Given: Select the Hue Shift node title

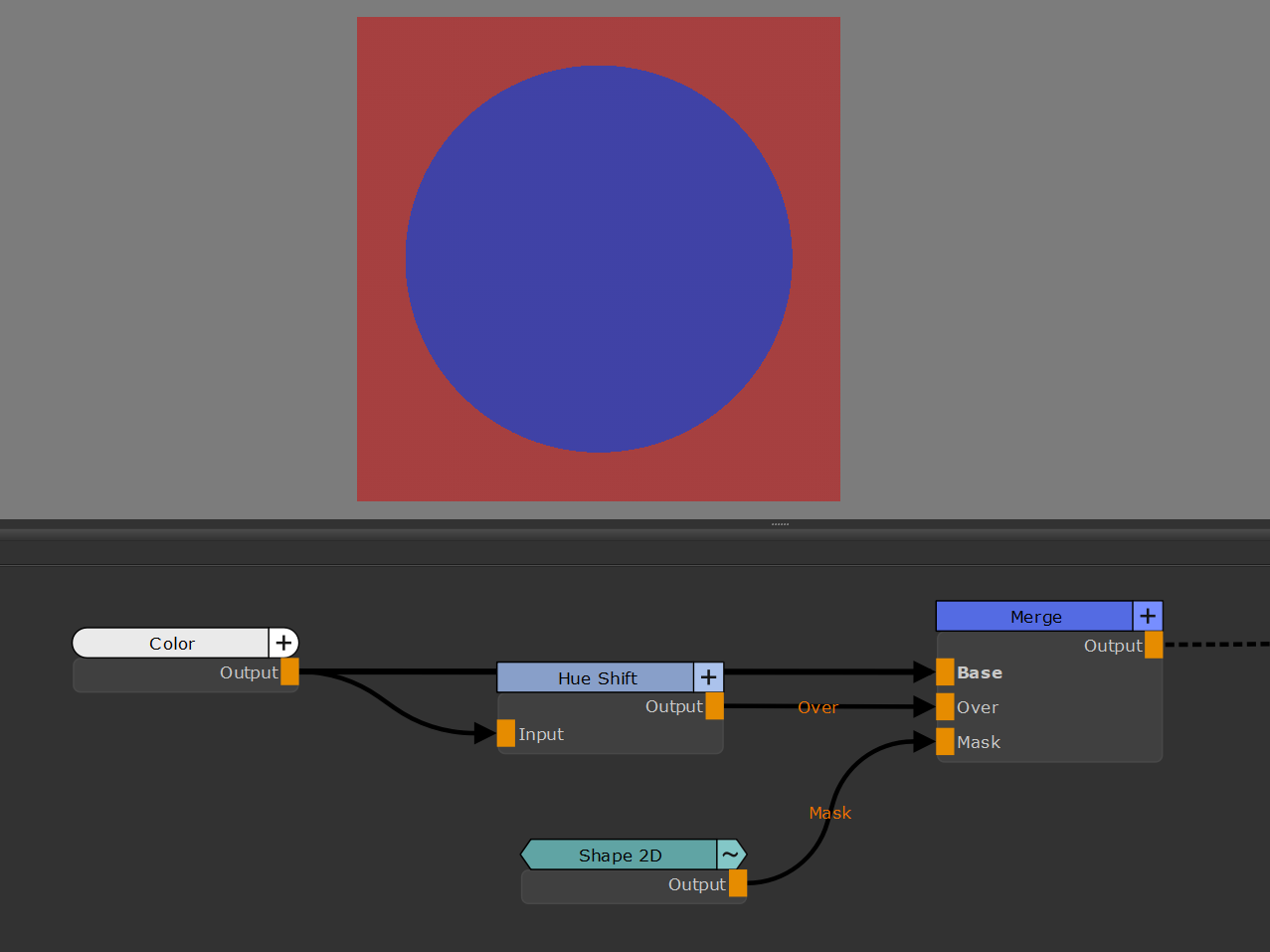Looking at the screenshot, I should [x=597, y=678].
